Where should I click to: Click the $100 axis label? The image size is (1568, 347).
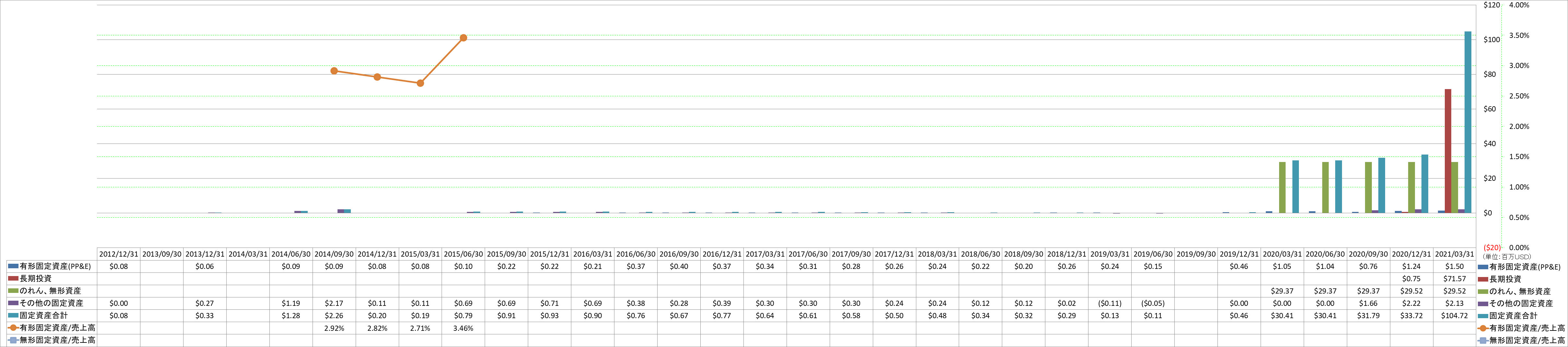tap(1491, 40)
